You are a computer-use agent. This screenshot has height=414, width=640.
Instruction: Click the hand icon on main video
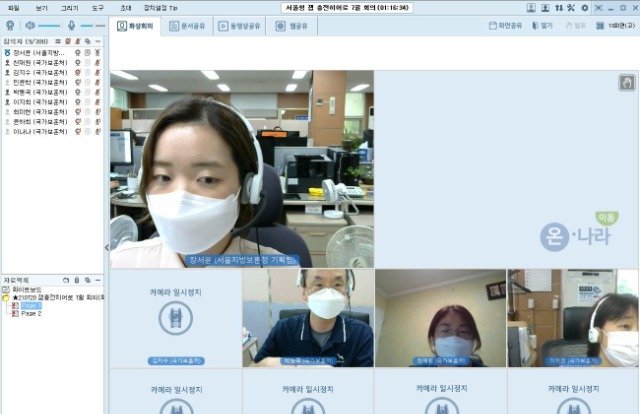627,82
